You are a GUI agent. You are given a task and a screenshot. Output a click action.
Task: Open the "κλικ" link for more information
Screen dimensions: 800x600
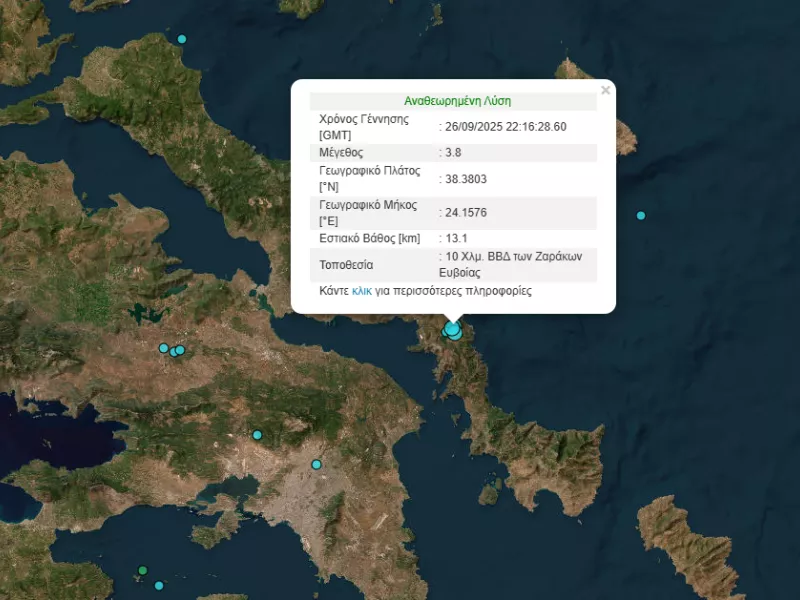(x=361, y=291)
